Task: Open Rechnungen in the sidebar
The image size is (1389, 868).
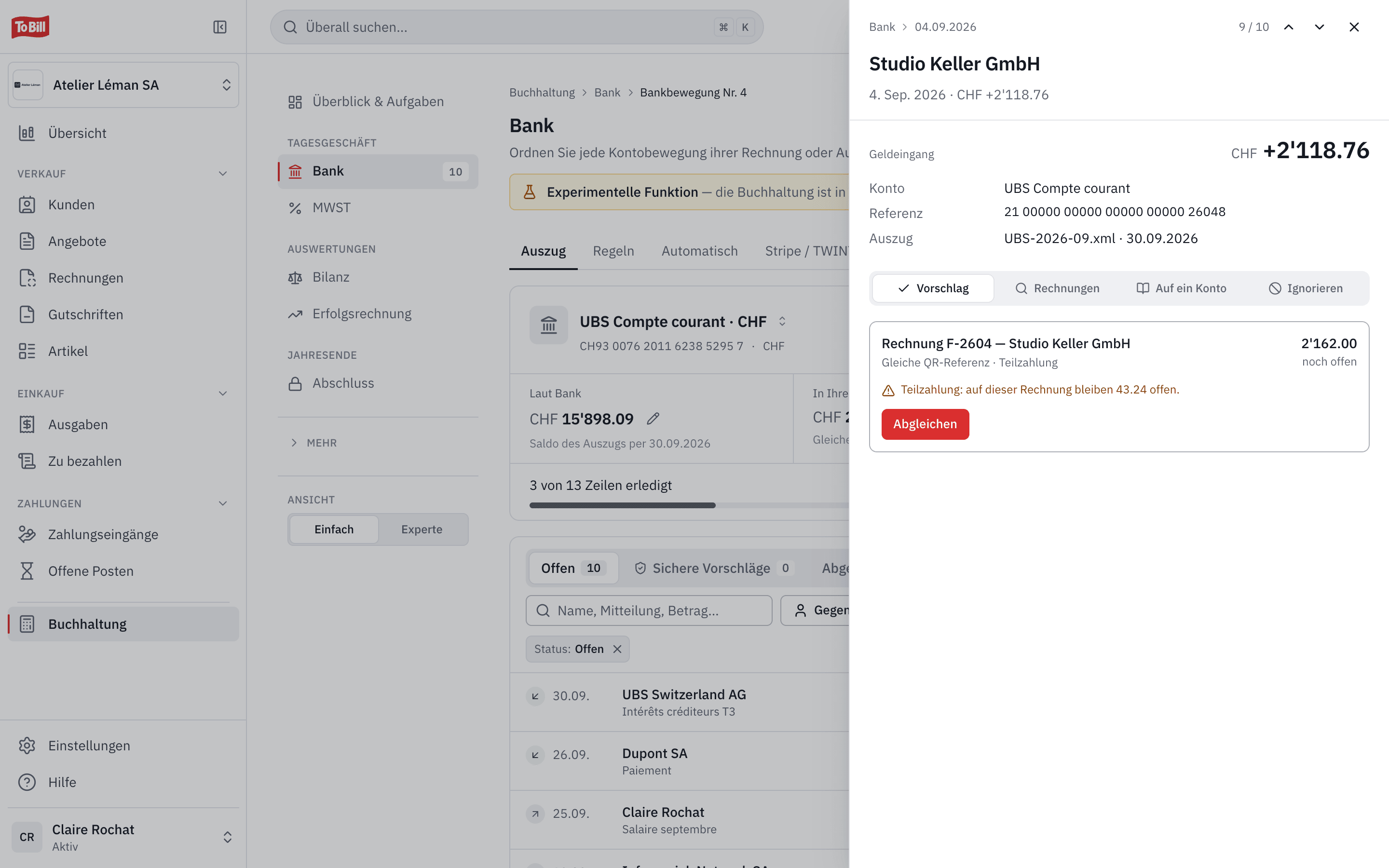Action: click(x=123, y=278)
